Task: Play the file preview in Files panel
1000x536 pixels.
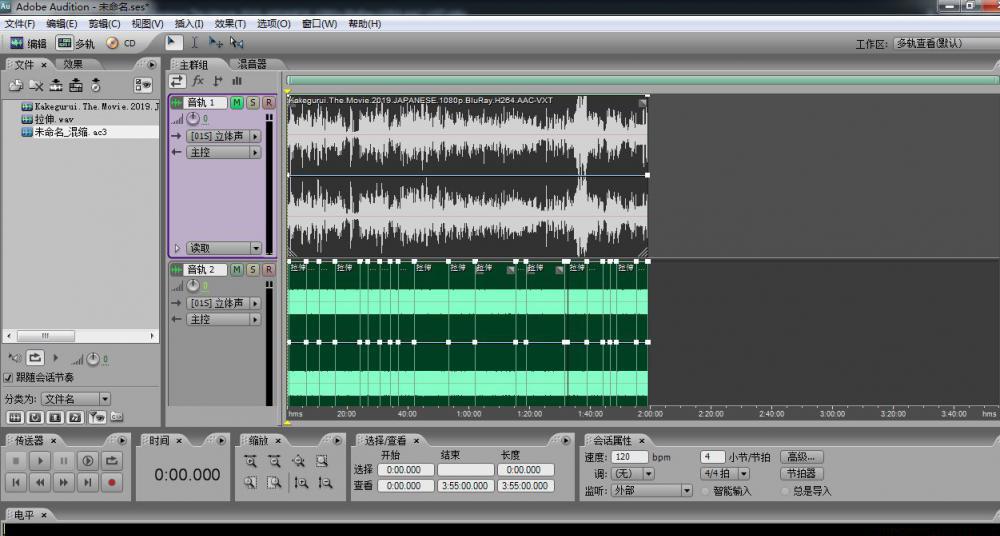Action: pos(55,359)
